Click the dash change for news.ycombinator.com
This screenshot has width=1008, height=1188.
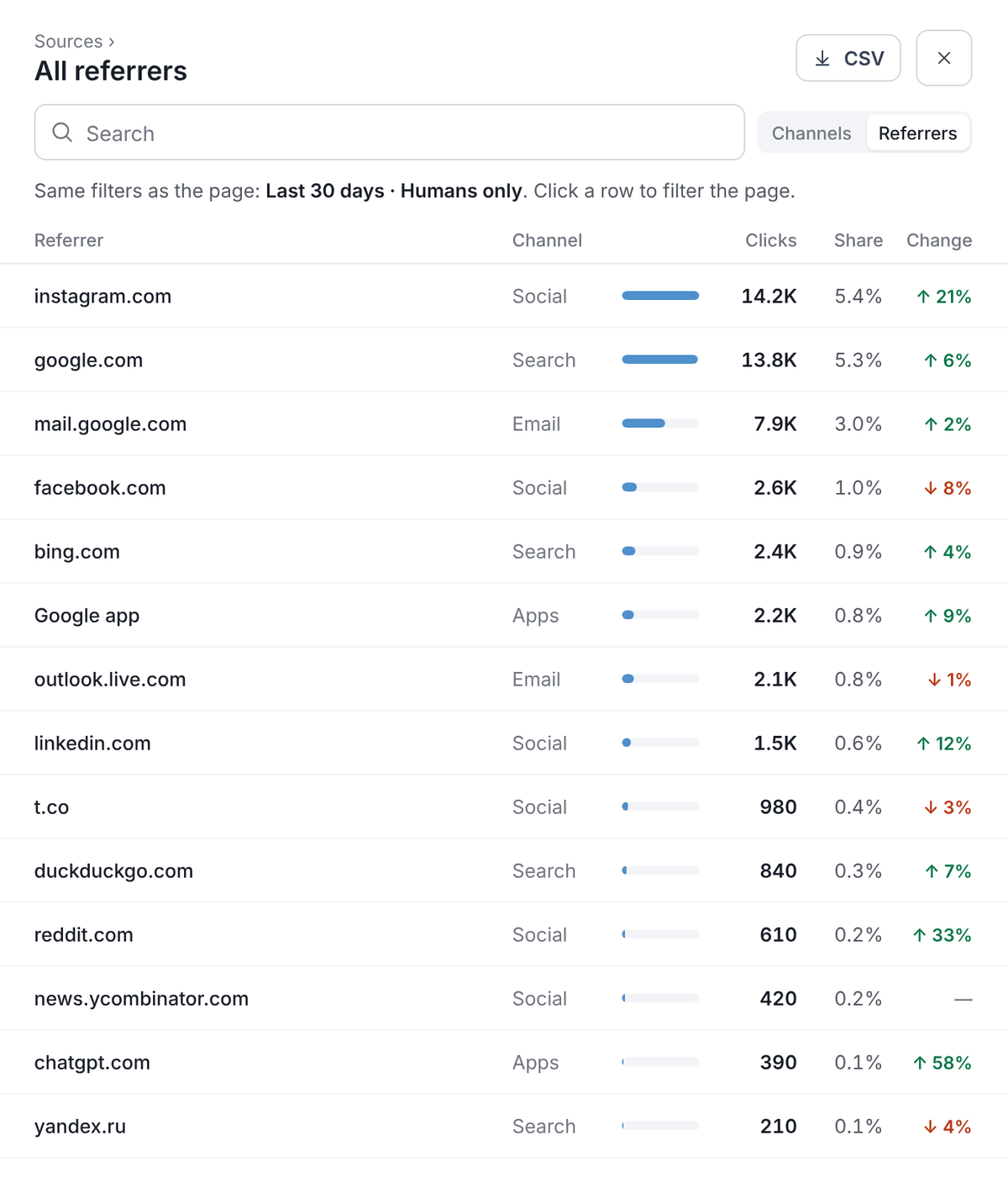(x=963, y=999)
